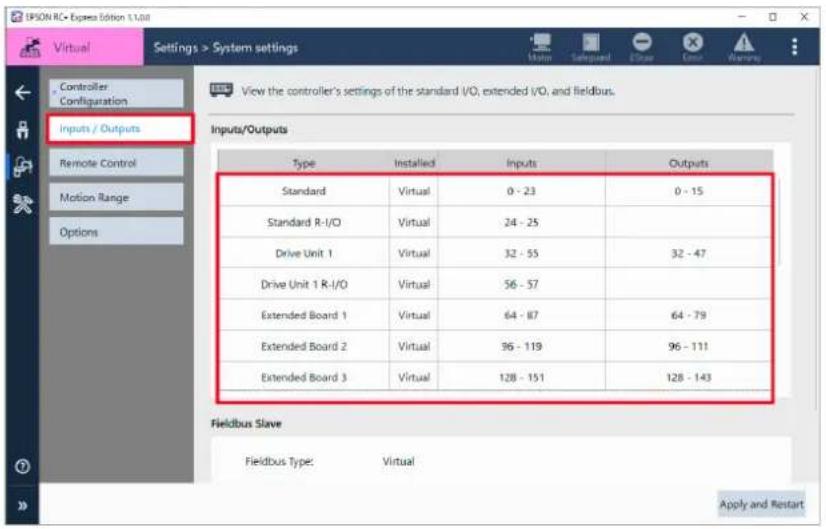Click the Error status icon
This screenshot has height=529, width=826.
[693, 47]
